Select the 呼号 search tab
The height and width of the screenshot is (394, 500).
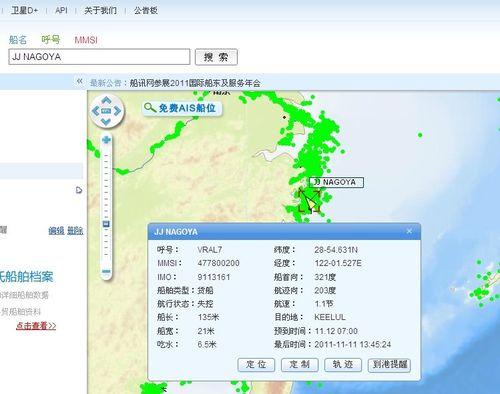[x=51, y=40]
